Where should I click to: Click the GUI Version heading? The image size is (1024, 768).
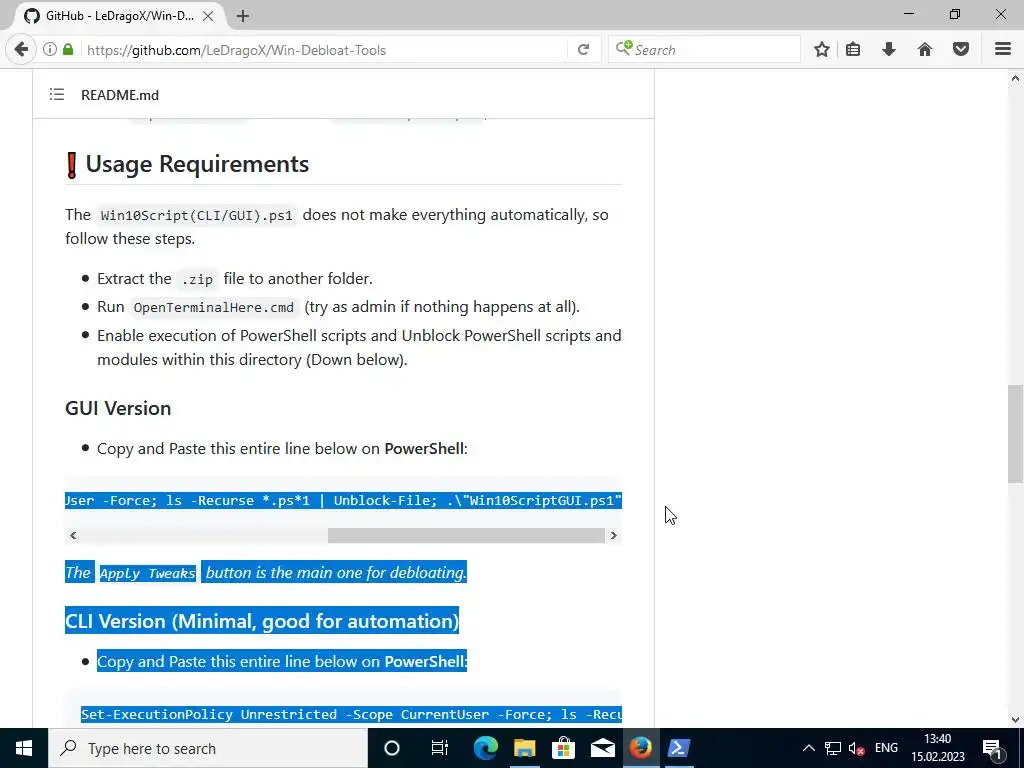(x=118, y=408)
